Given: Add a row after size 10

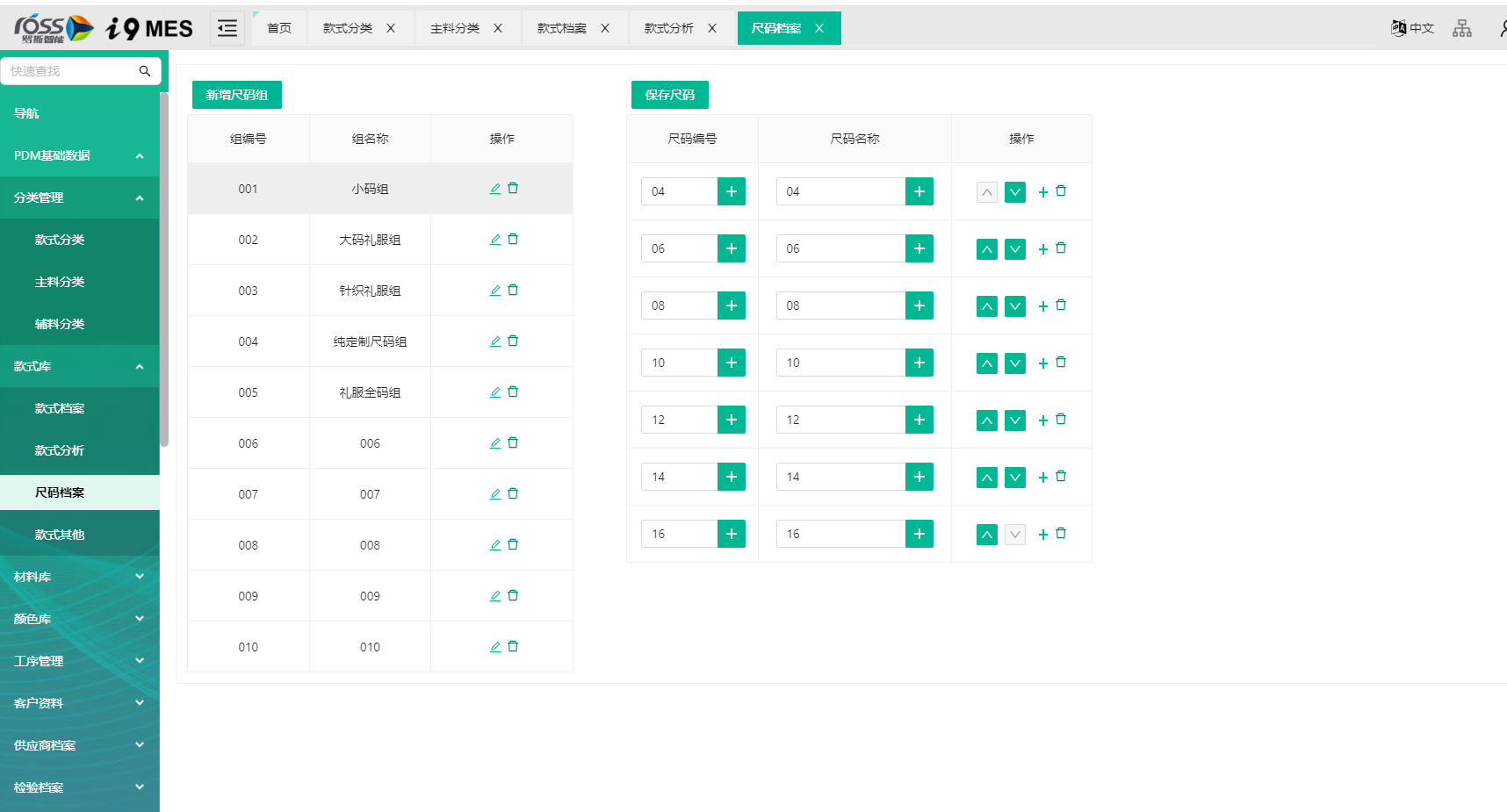Looking at the screenshot, I should click(x=1043, y=363).
